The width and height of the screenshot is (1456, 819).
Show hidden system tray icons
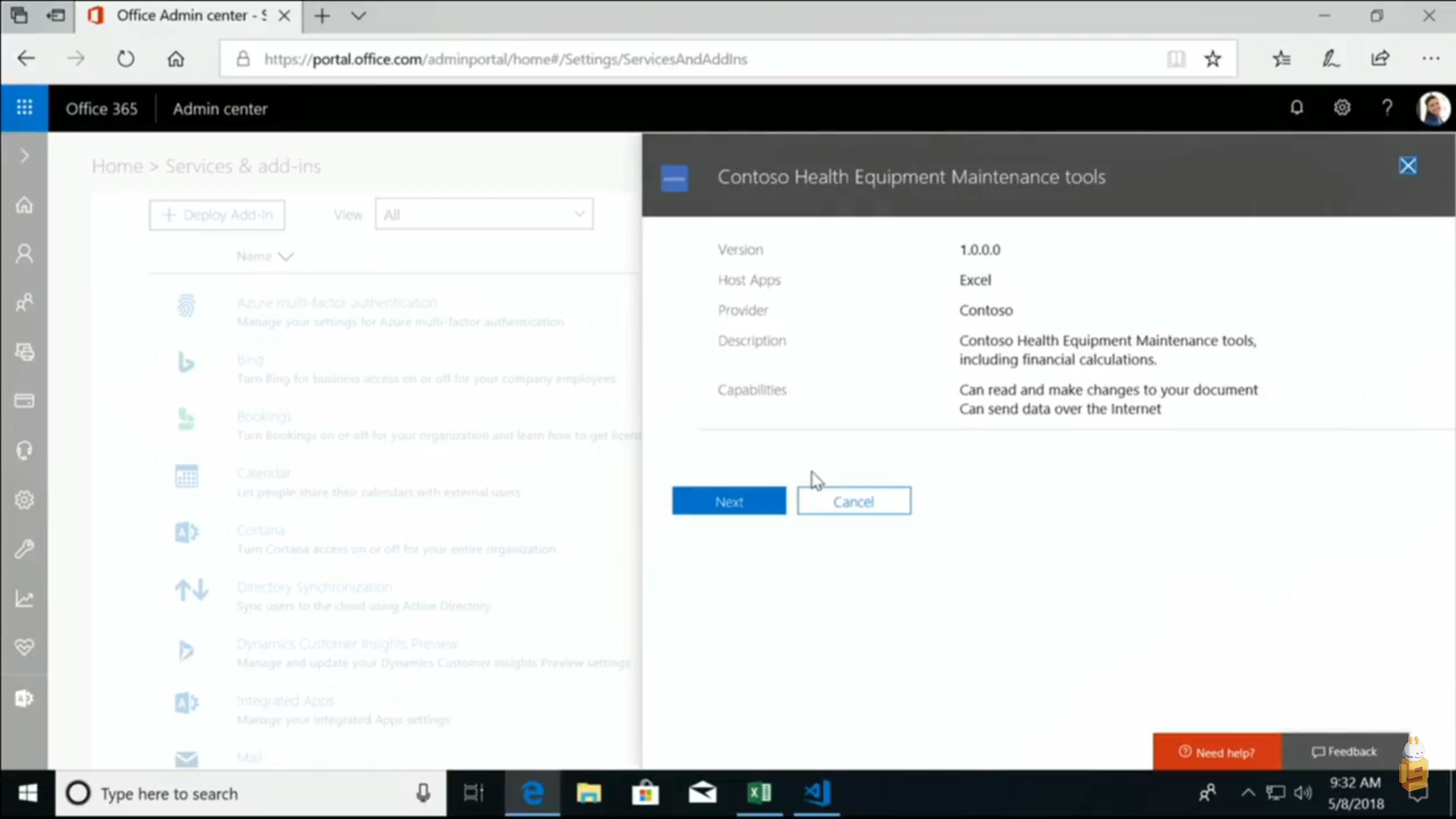pyautogui.click(x=1248, y=793)
